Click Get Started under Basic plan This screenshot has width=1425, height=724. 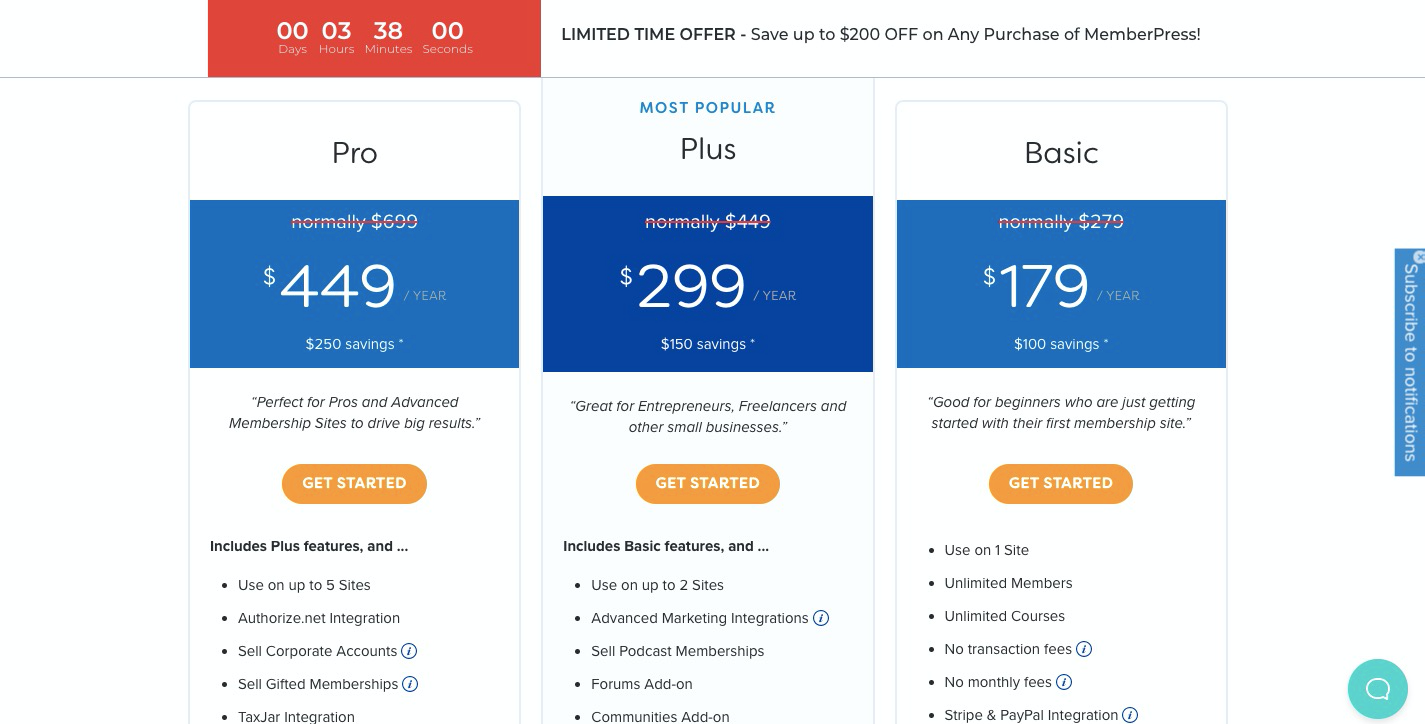[1060, 483]
